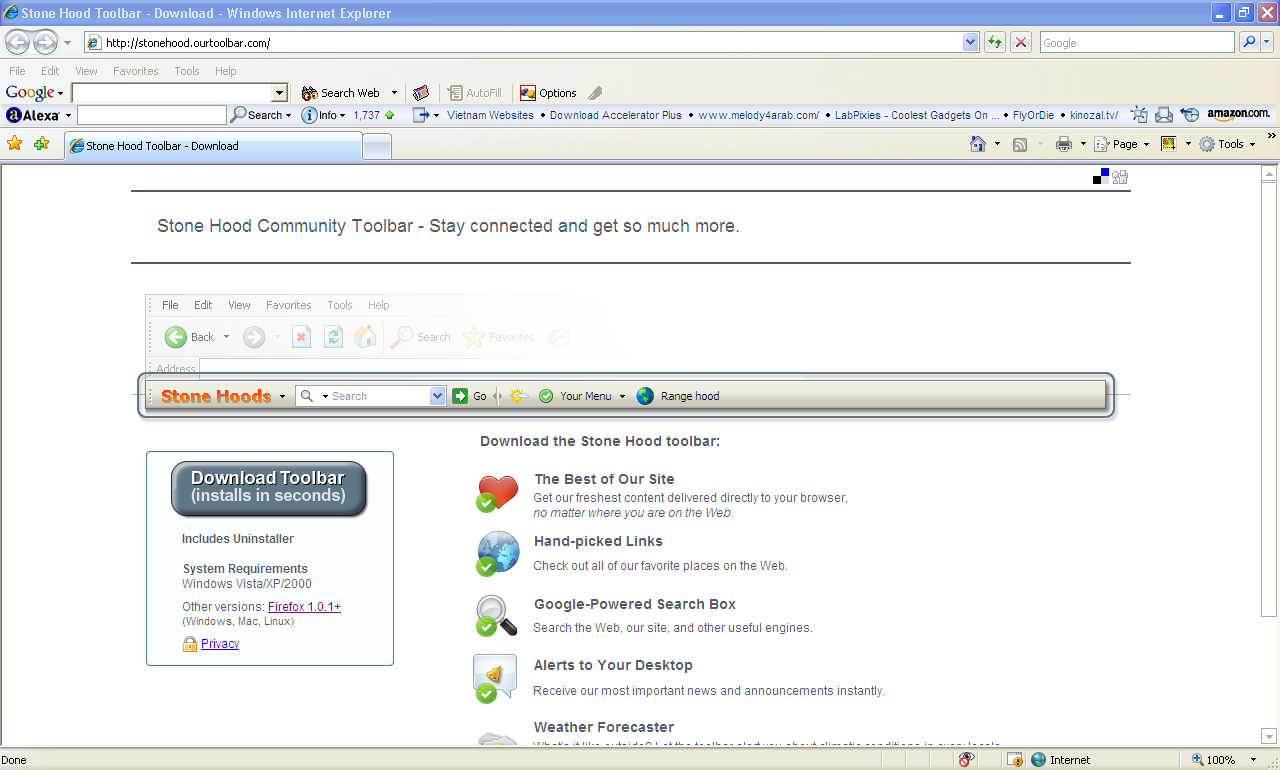Open the Alexa logo dropdown menu
1280x770 pixels.
[x=68, y=115]
